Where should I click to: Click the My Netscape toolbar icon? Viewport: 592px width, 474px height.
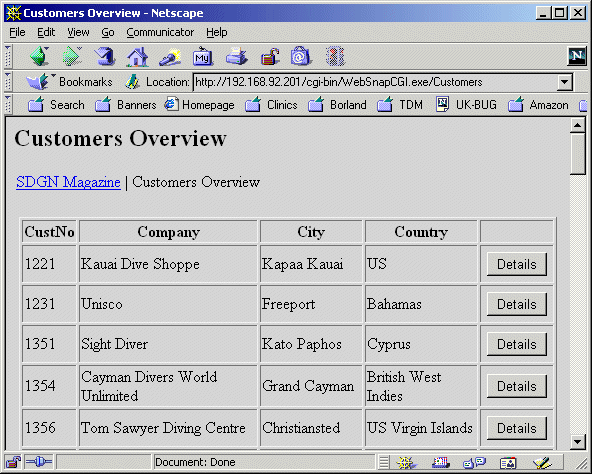(203, 57)
